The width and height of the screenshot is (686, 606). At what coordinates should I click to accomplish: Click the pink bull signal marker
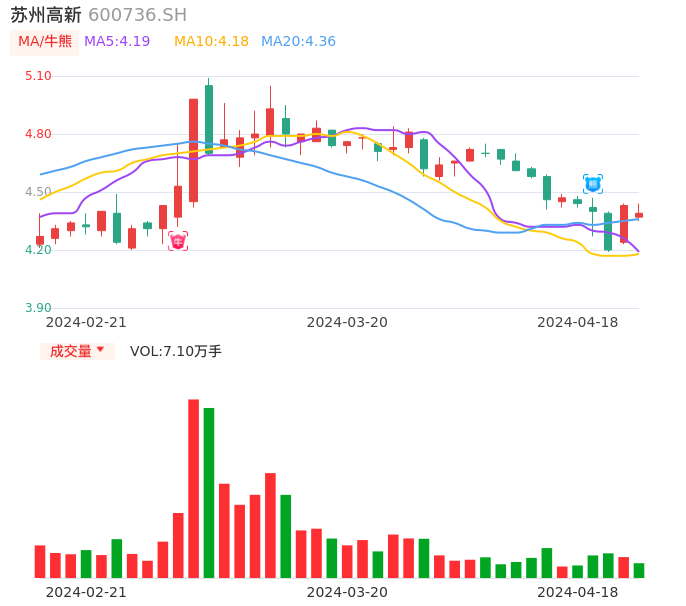(178, 241)
